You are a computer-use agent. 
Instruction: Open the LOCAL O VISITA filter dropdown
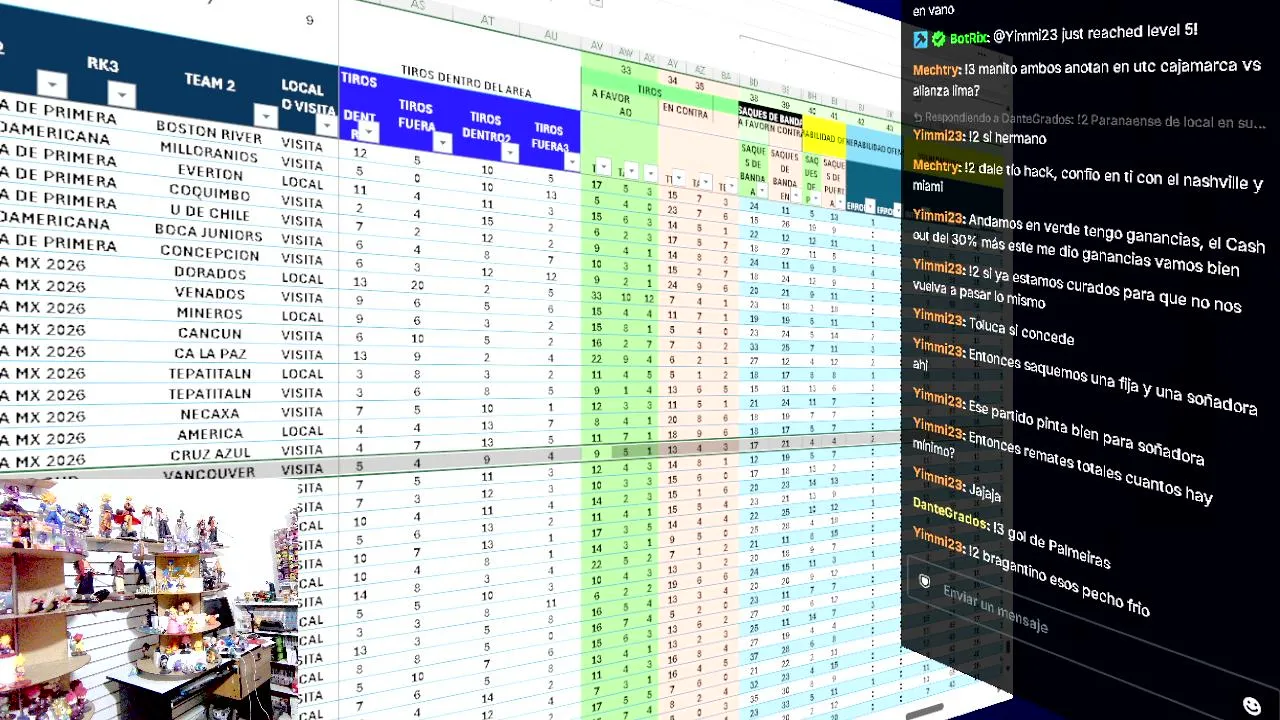pos(327,125)
